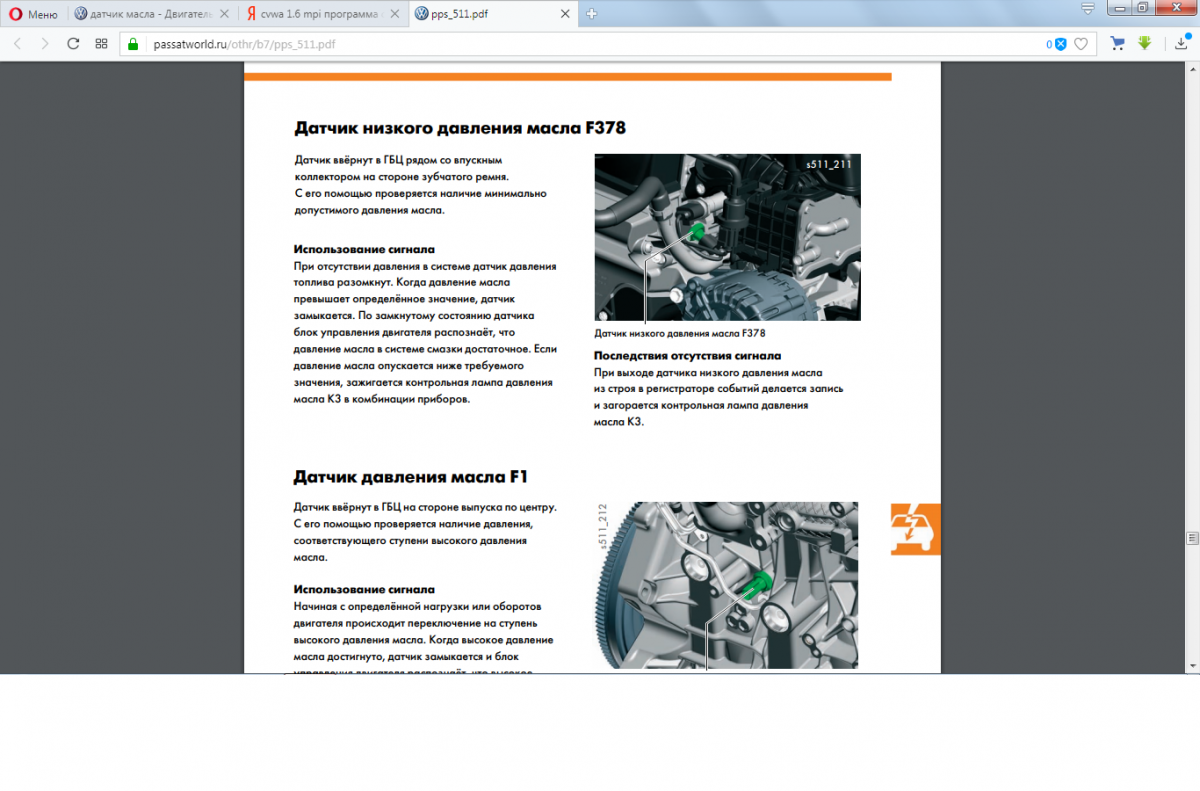Open the browser downloads panel

click(1181, 44)
